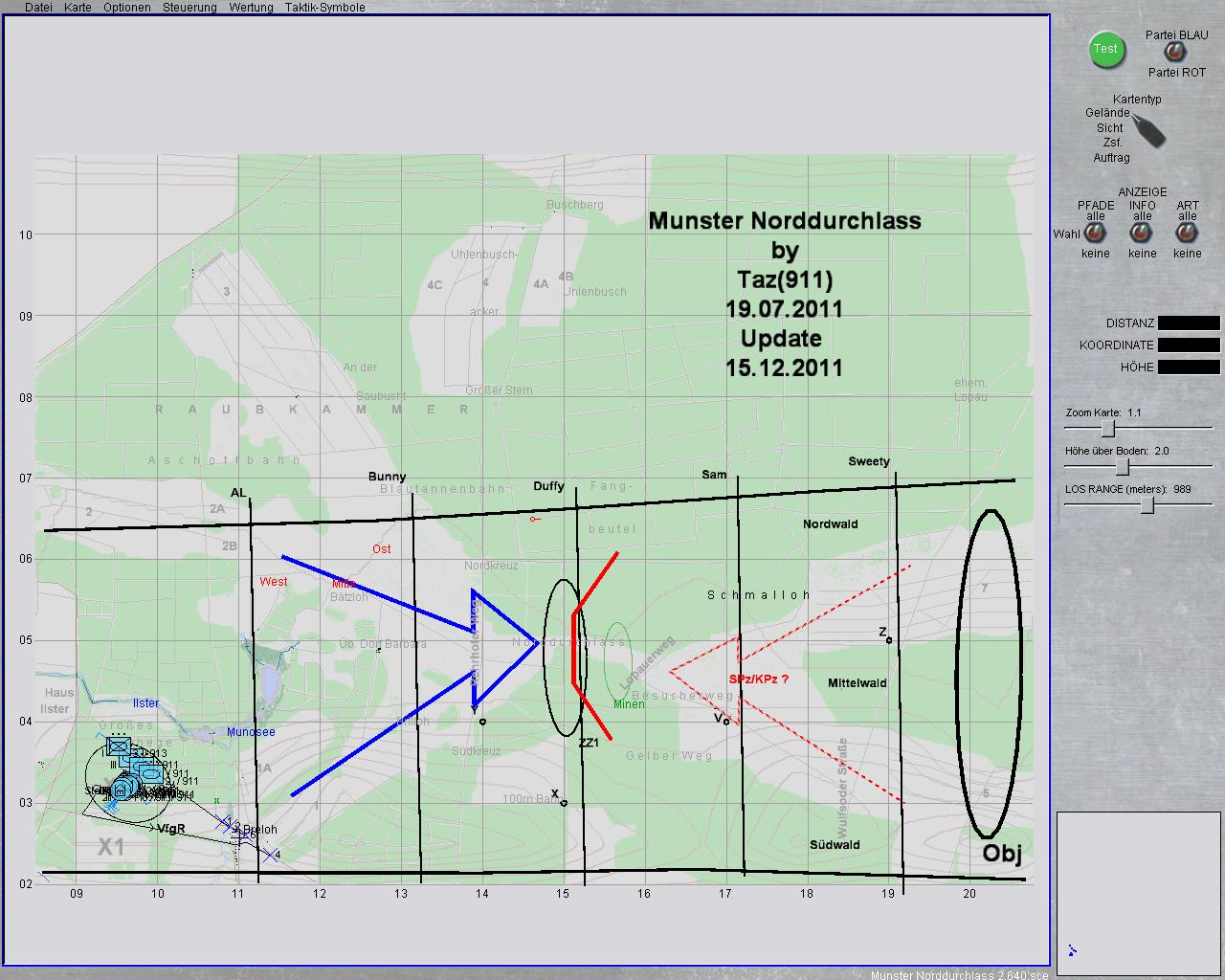Toggle the ART display switch
Viewport: 1225px width, 980px height.
click(1188, 234)
